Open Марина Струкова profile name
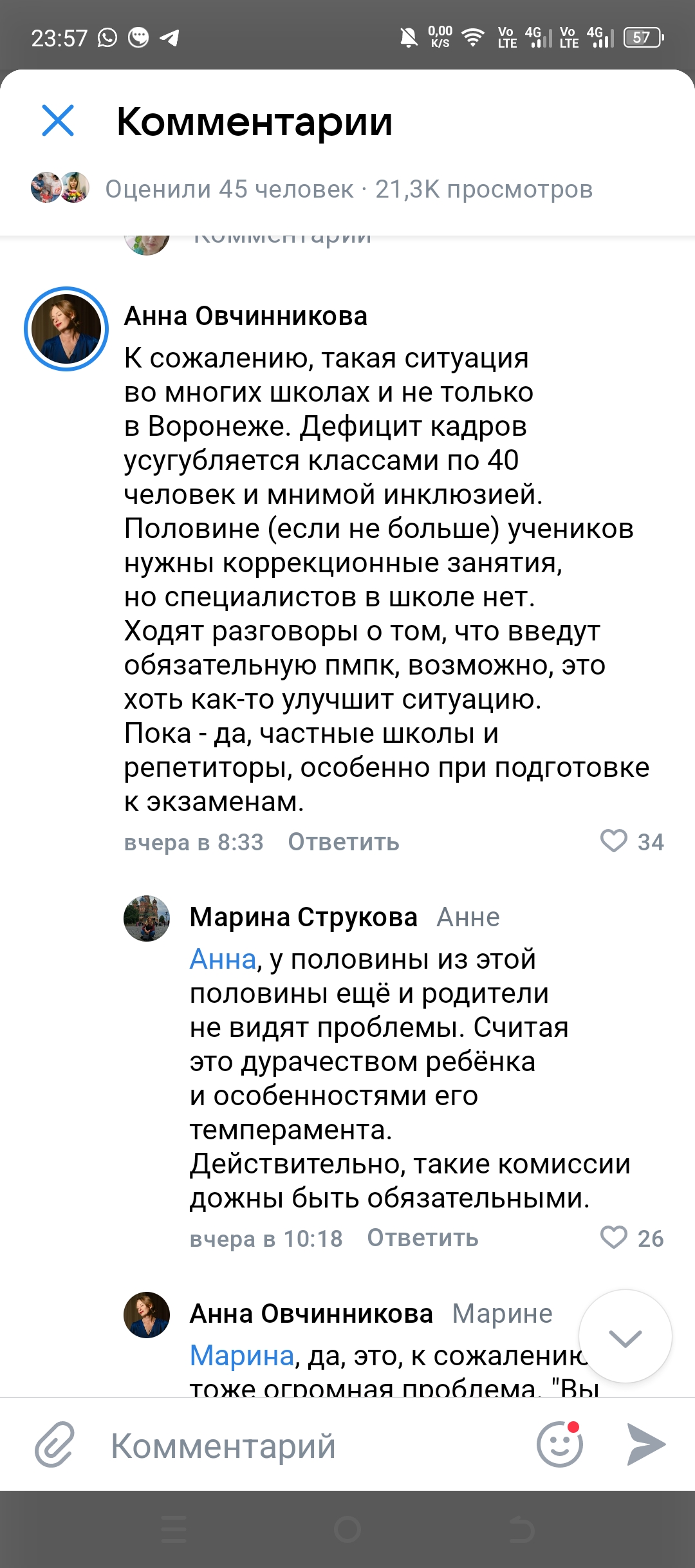Screen dimensions: 695x1568 [303, 917]
